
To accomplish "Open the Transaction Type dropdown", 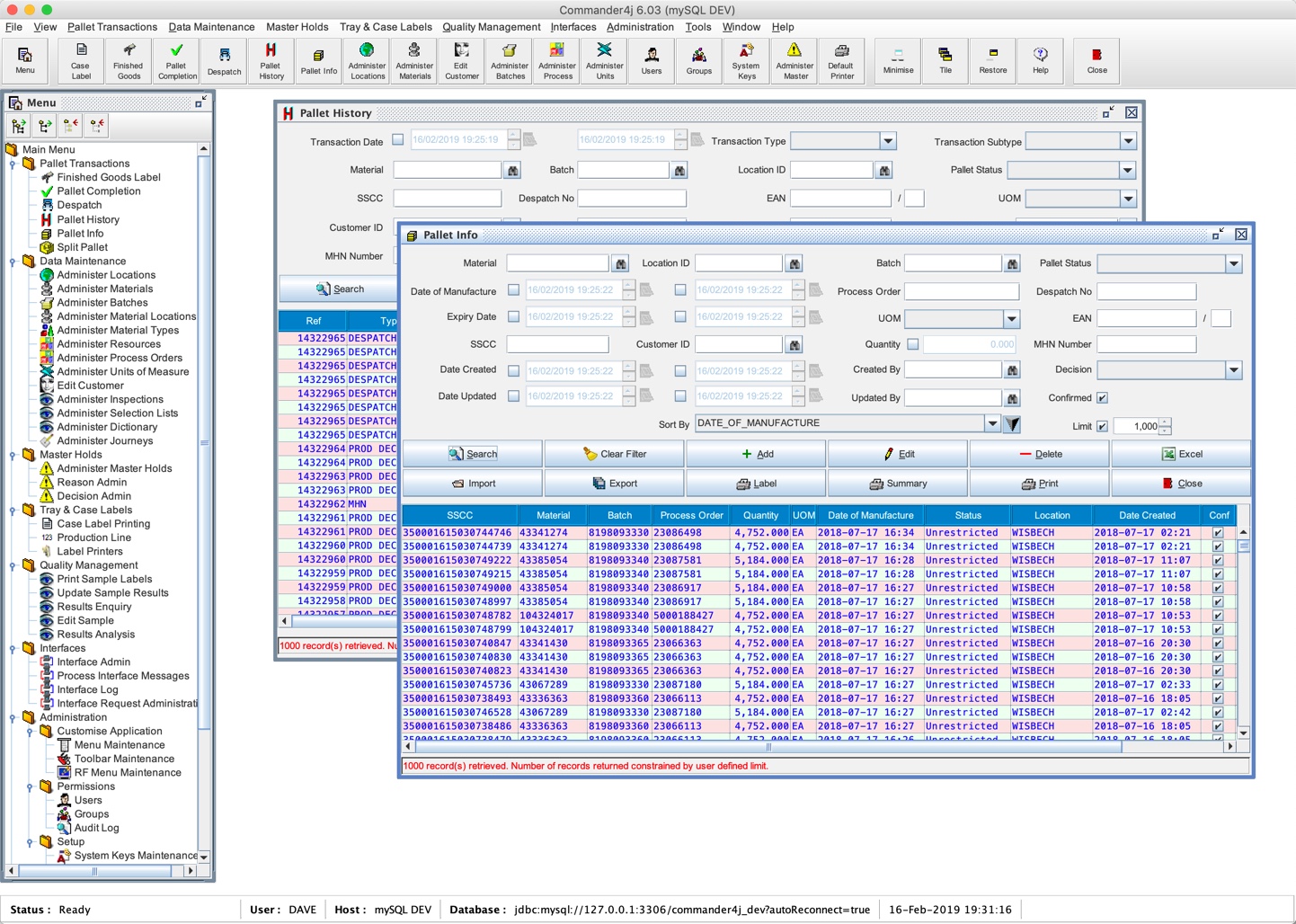I will point(888,141).
